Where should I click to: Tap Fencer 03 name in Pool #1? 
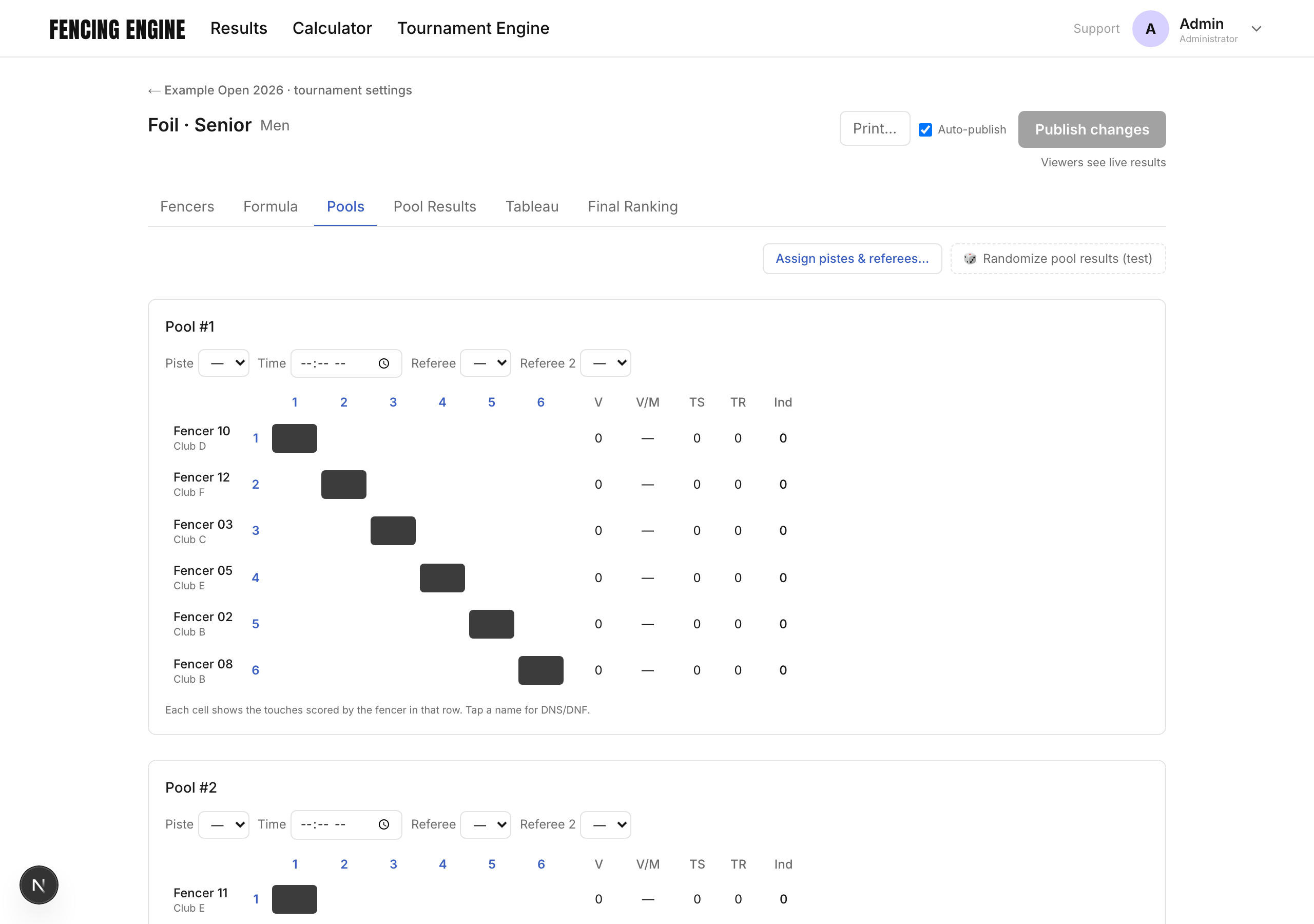pos(203,525)
